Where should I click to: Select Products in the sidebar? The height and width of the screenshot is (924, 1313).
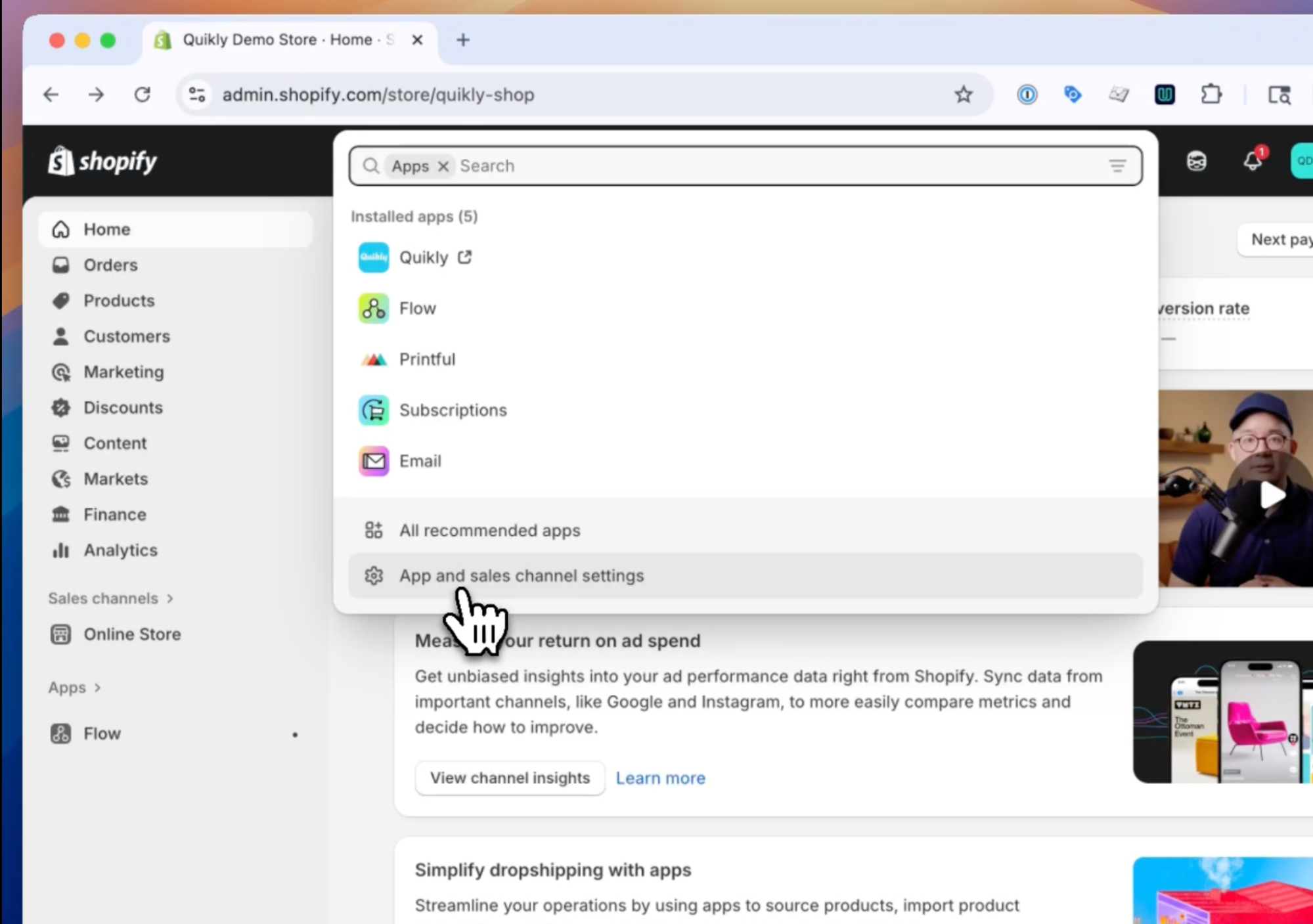pyautogui.click(x=119, y=300)
